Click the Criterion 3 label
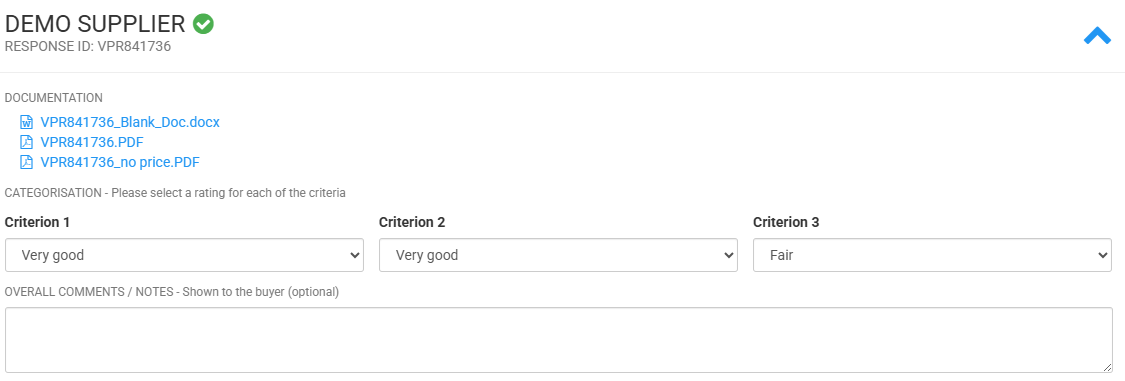The image size is (1125, 381). pos(786,222)
